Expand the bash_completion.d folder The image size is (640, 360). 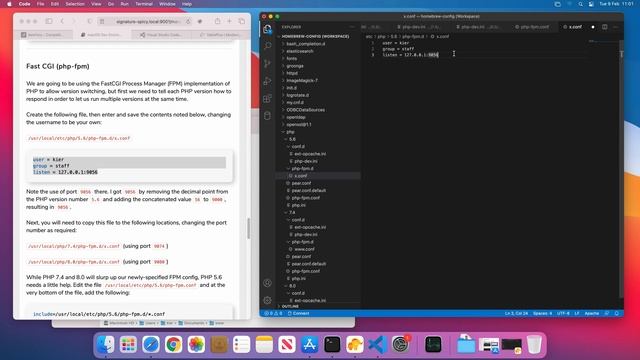click(x=306, y=44)
